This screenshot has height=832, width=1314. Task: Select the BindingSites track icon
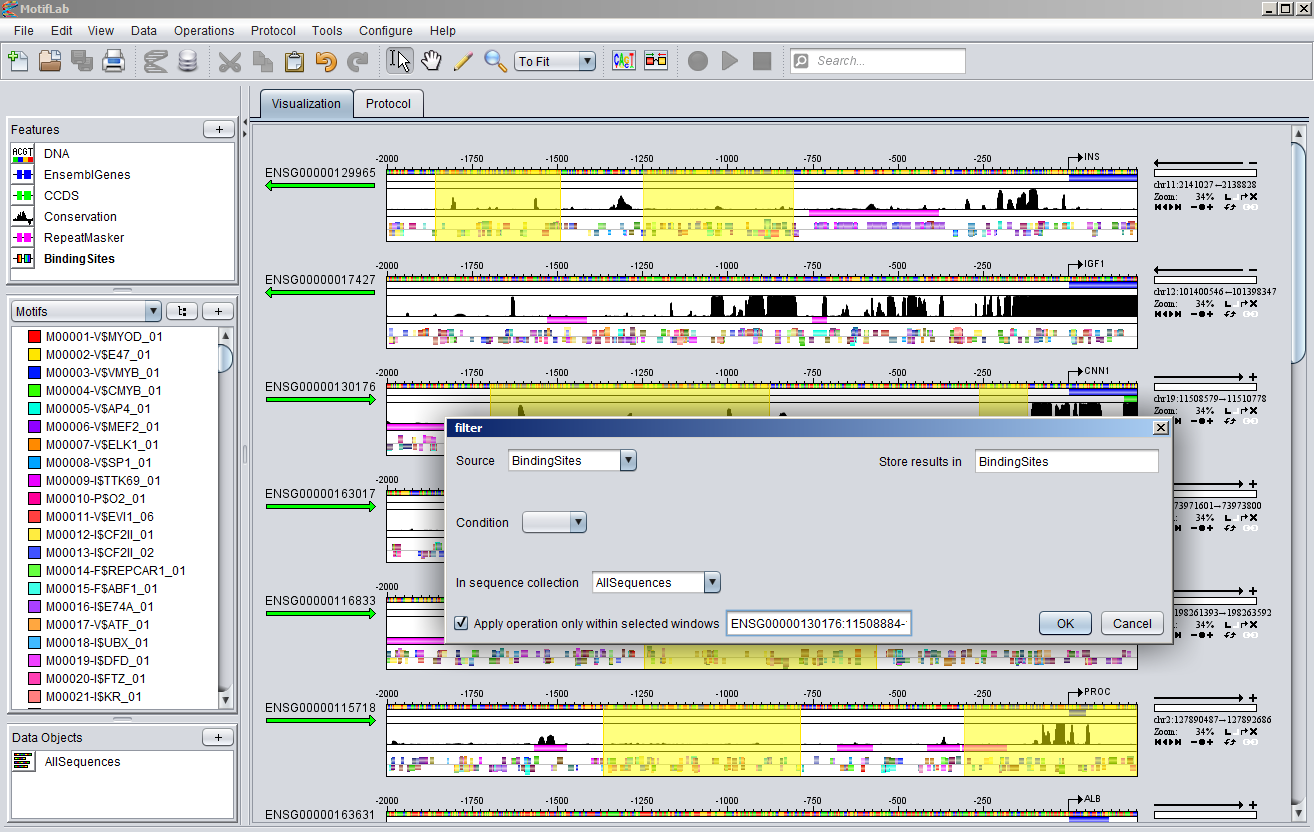23,258
